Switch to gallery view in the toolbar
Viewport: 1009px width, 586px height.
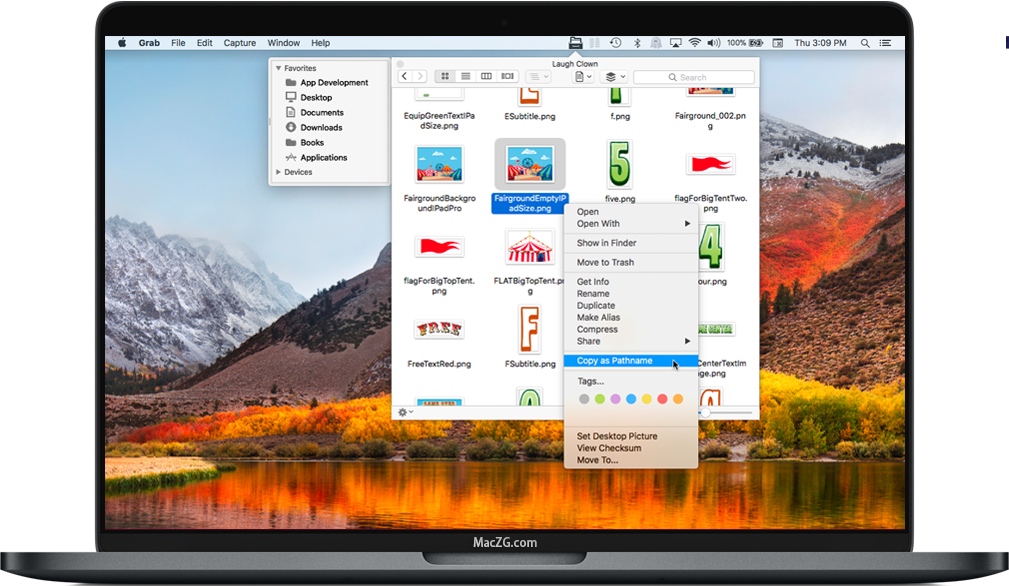point(508,76)
